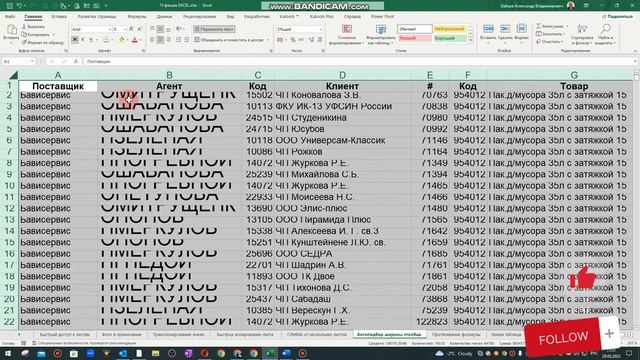Open the font name Arial dropdown
The height and width of the screenshot is (360, 640).
[x=109, y=29]
